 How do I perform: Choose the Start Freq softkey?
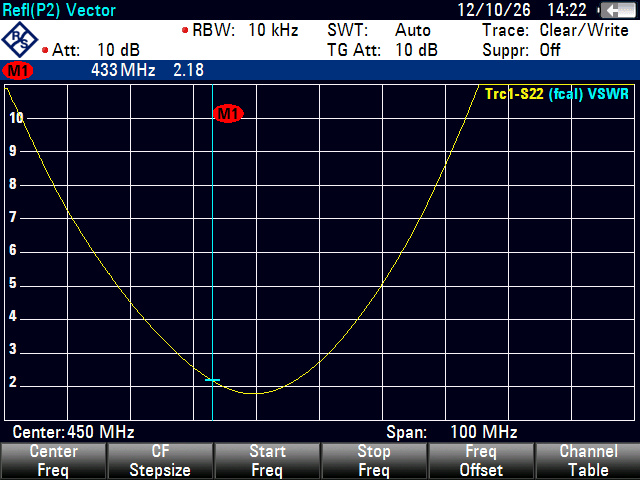coord(267,461)
